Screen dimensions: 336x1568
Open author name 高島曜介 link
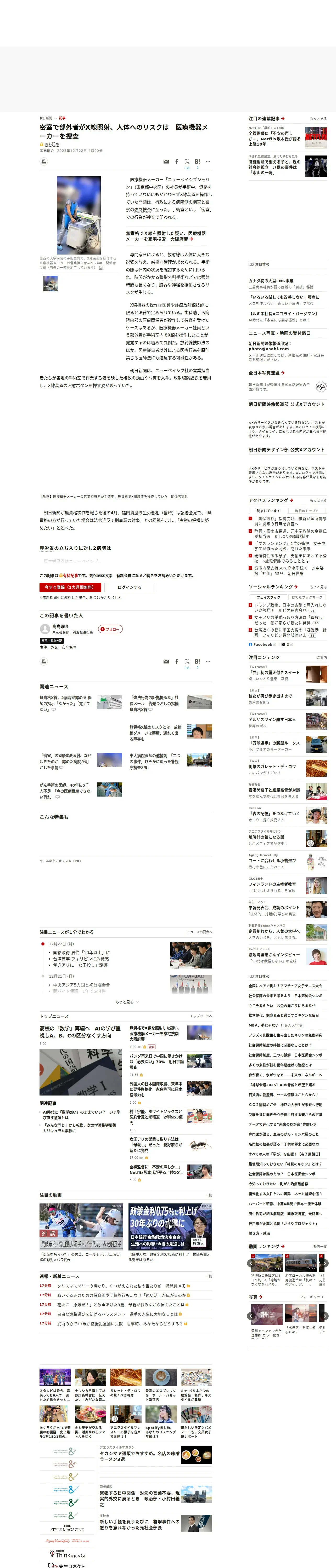pos(60,626)
